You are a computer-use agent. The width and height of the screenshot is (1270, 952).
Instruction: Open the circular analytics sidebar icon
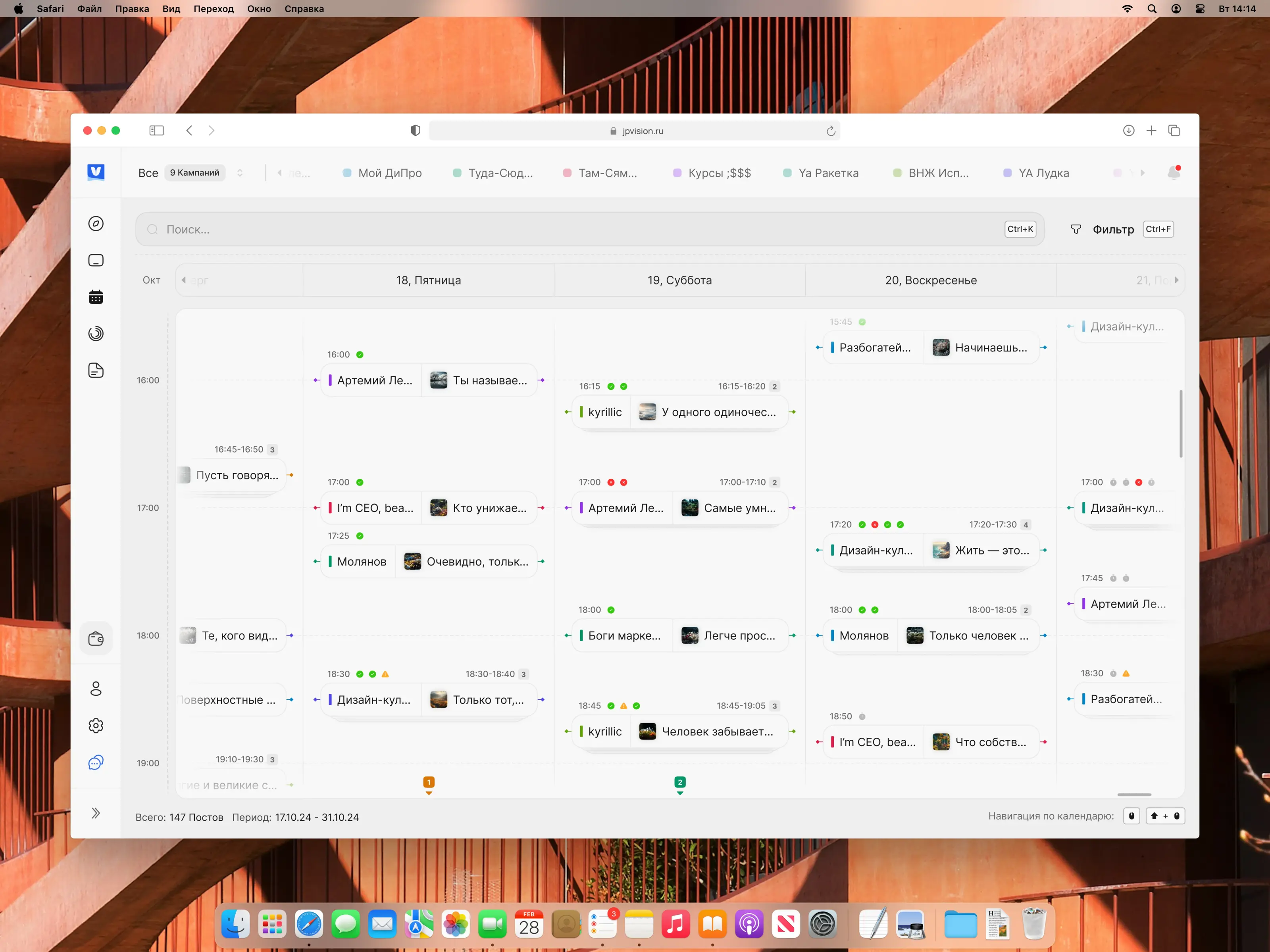click(96, 334)
